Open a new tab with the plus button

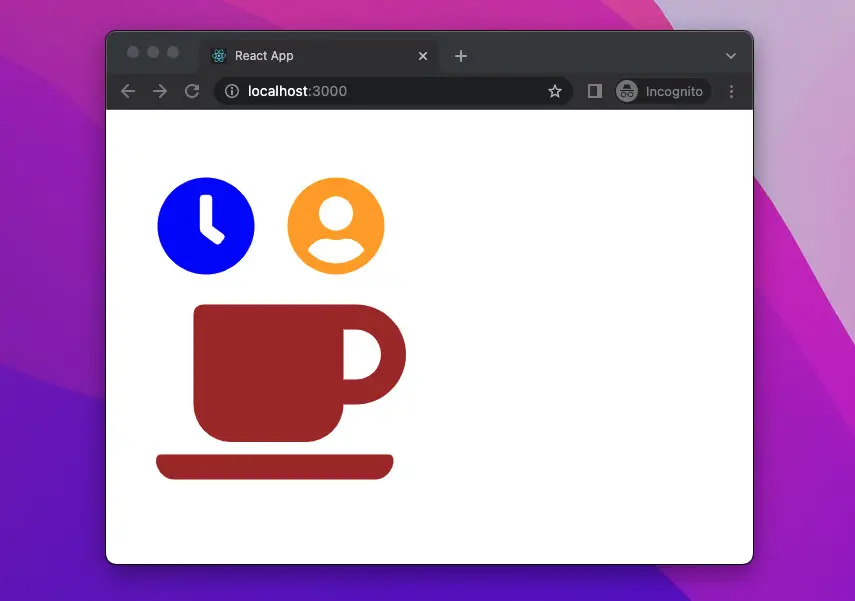(461, 56)
